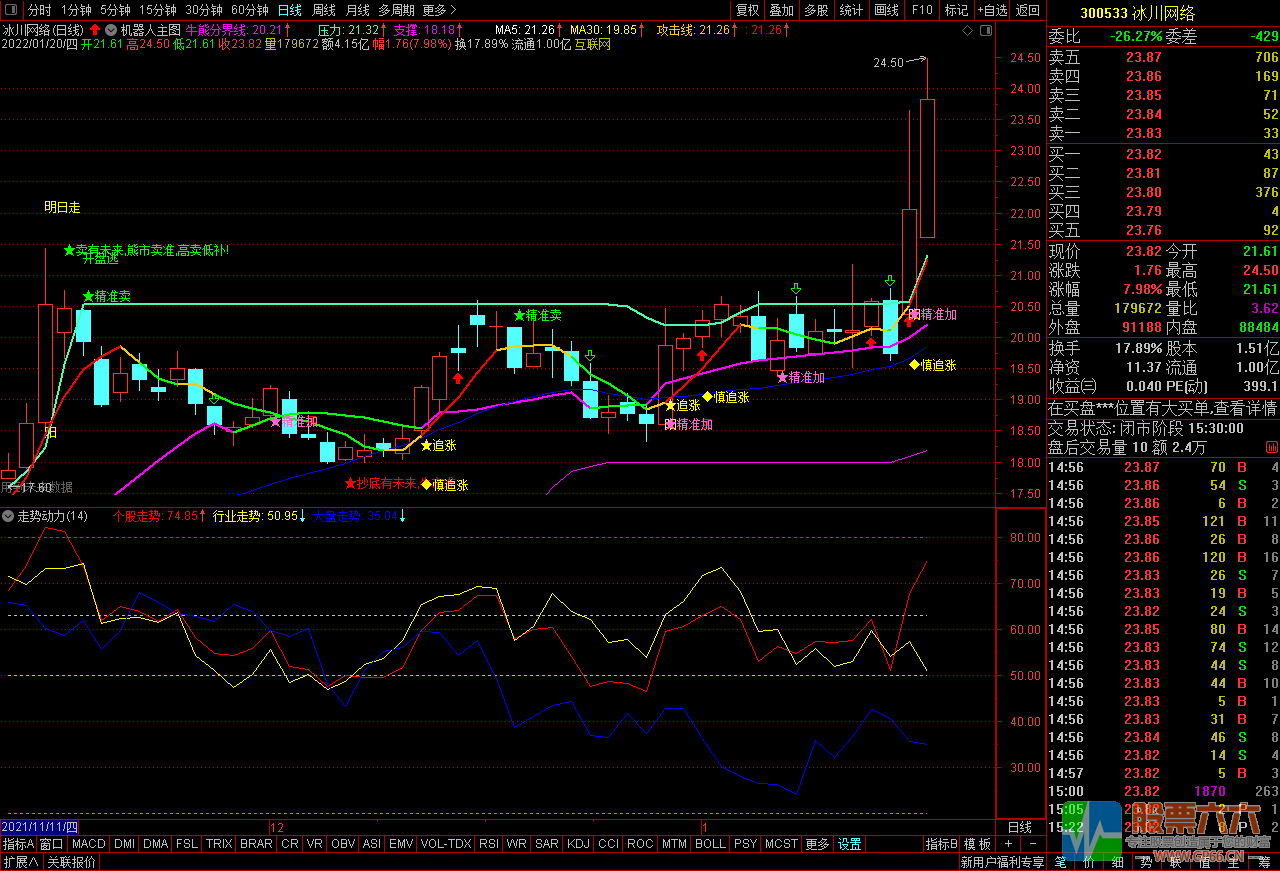Open the 指标B indicator dropdown
Image resolution: width=1280 pixels, height=871 pixels.
pyautogui.click(x=942, y=844)
